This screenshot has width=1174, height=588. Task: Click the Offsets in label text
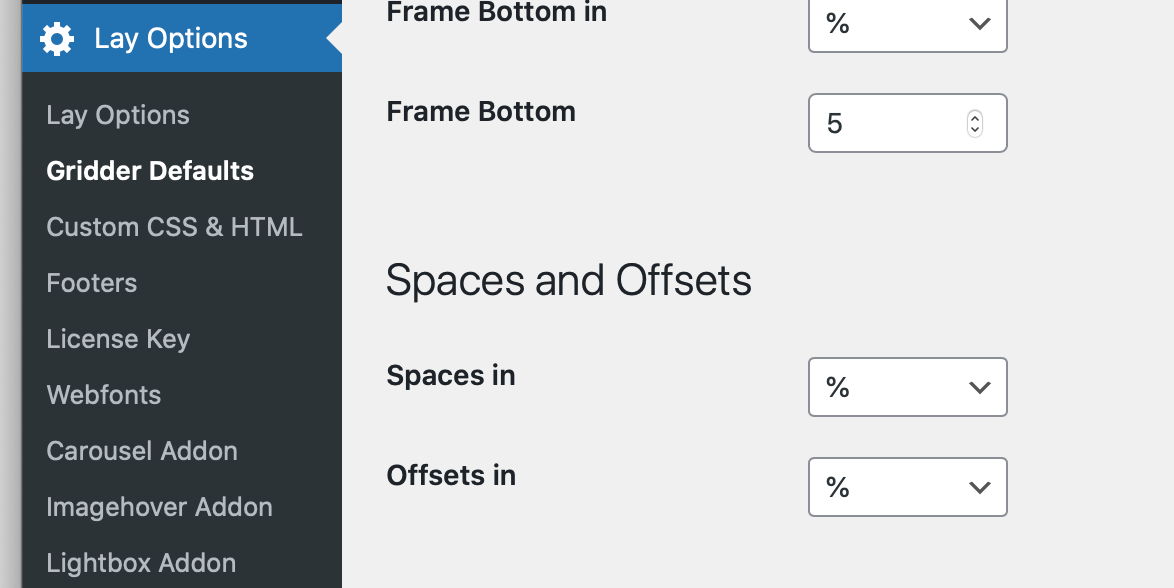[451, 475]
